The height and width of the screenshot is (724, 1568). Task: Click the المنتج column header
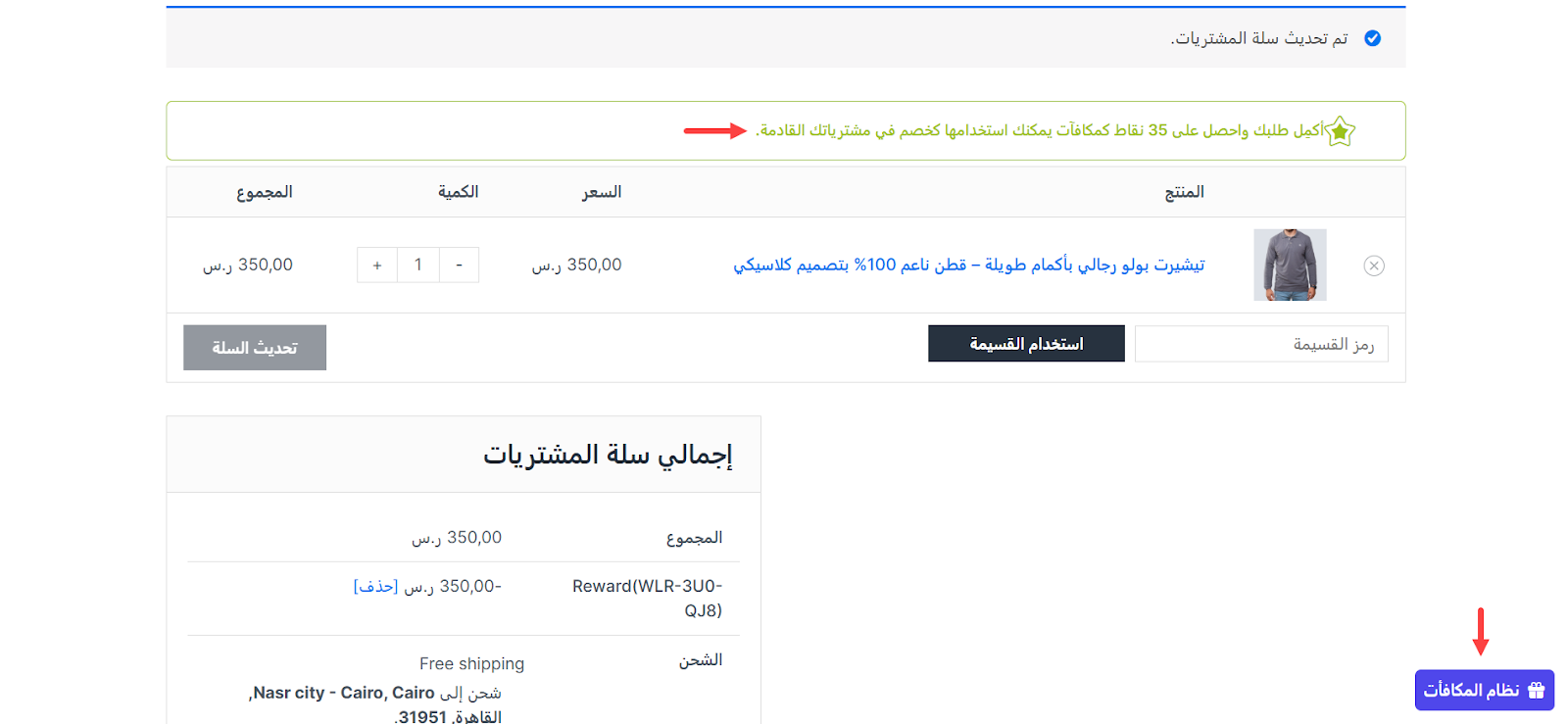click(1184, 192)
